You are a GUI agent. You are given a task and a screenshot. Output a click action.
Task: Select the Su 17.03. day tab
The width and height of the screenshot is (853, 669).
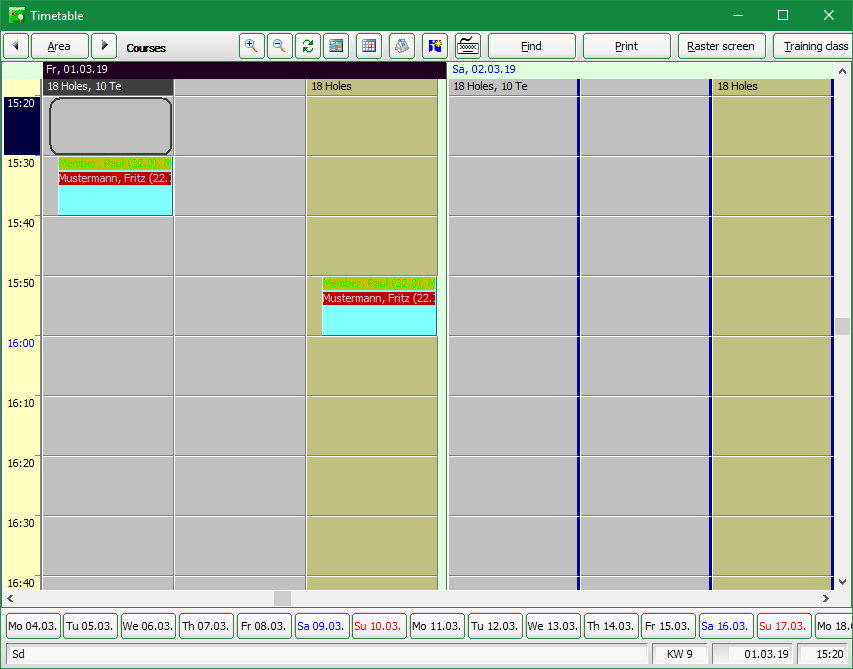pyautogui.click(x=784, y=626)
